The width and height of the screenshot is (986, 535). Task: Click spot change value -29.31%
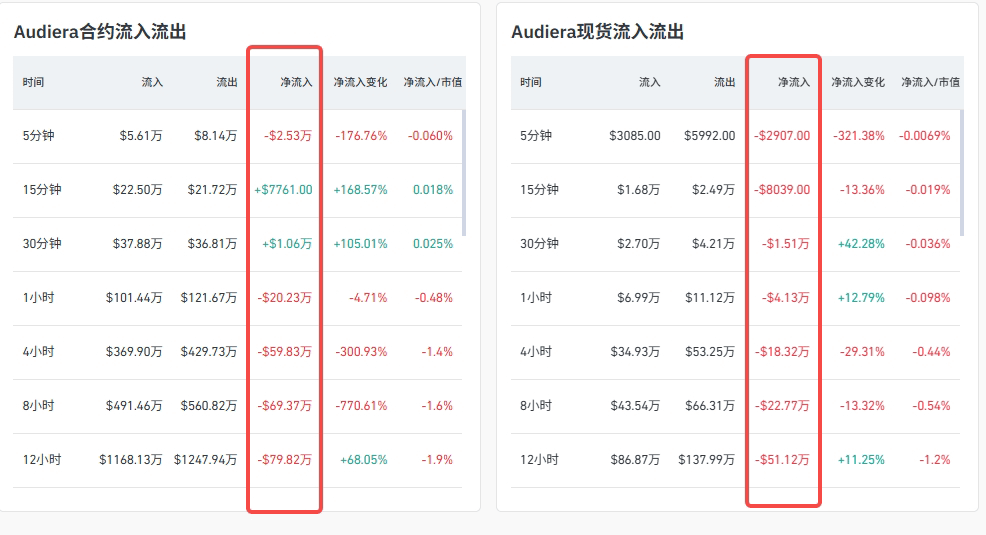click(x=862, y=352)
